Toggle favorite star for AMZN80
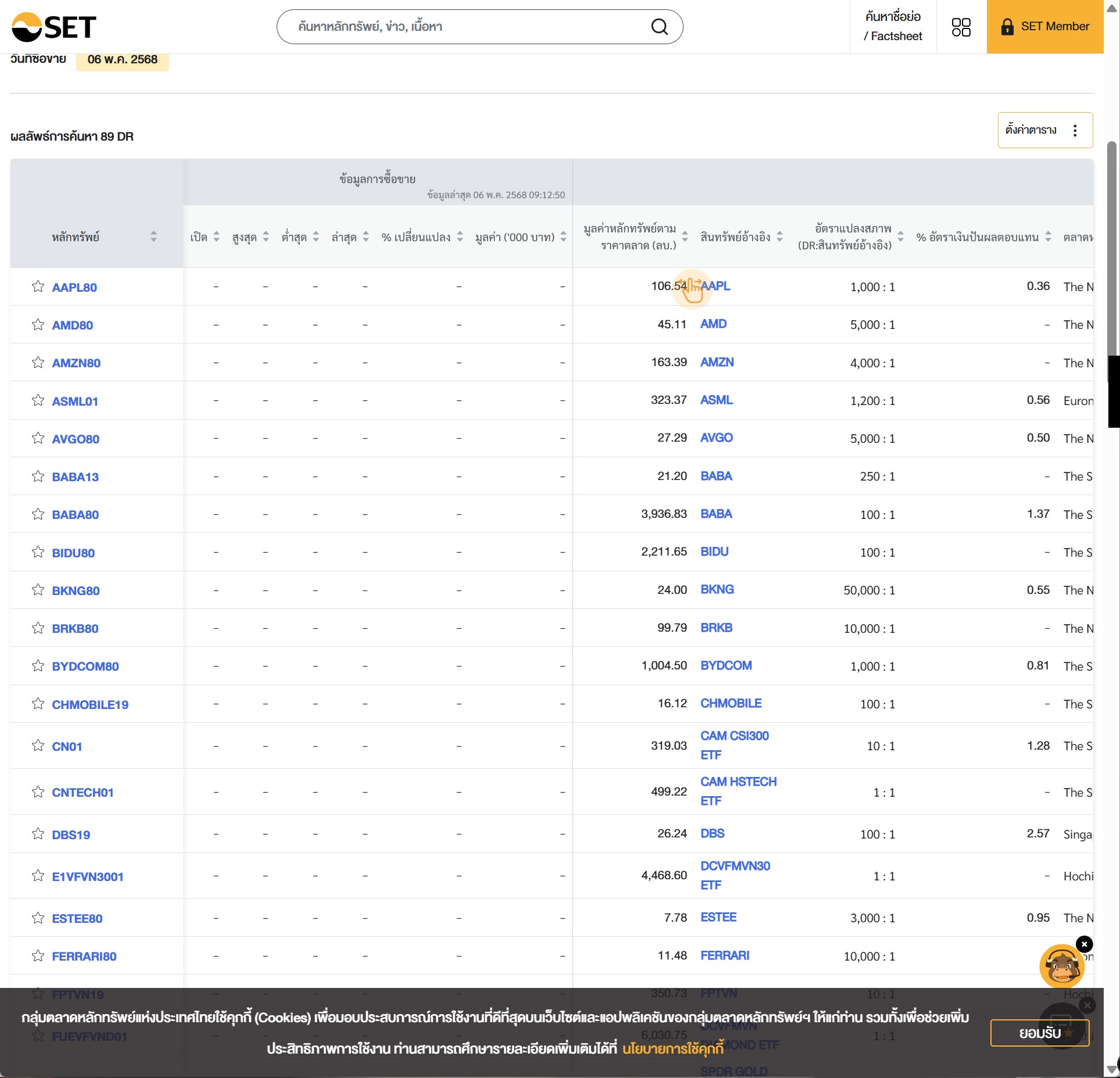 coord(38,362)
